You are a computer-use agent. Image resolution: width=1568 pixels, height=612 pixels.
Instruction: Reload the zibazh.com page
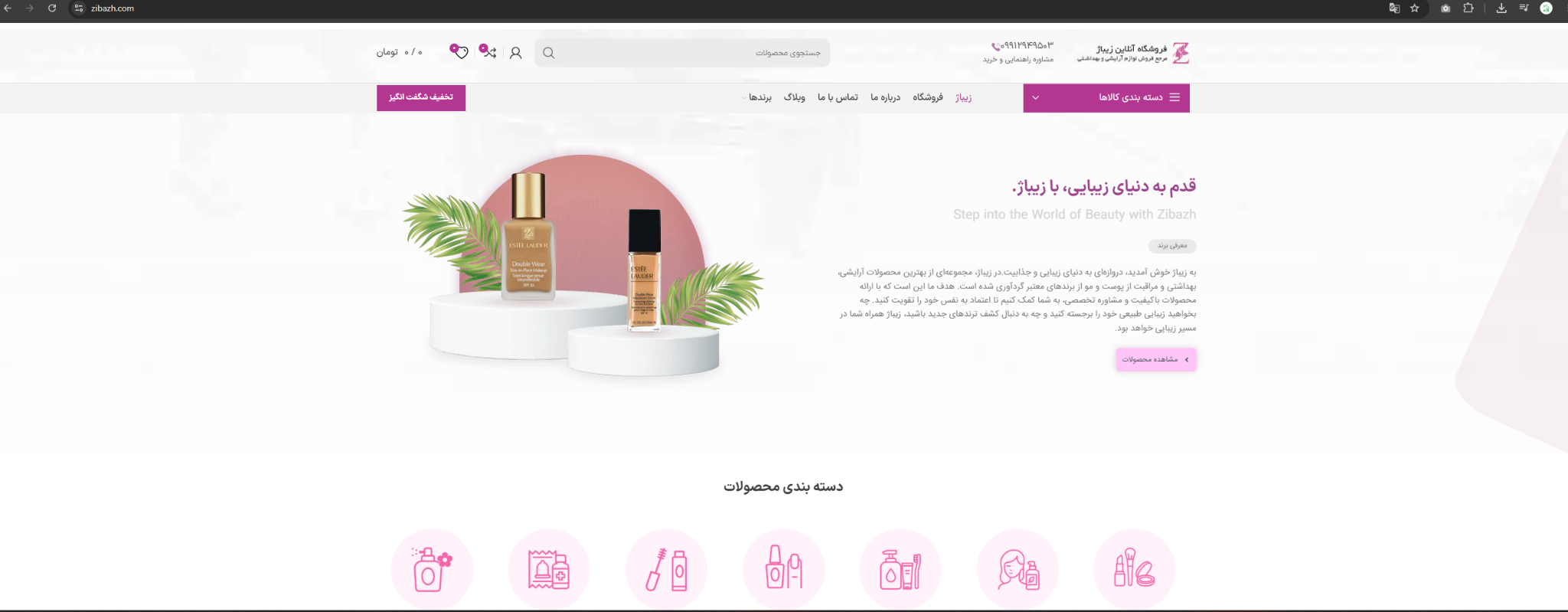[52, 8]
